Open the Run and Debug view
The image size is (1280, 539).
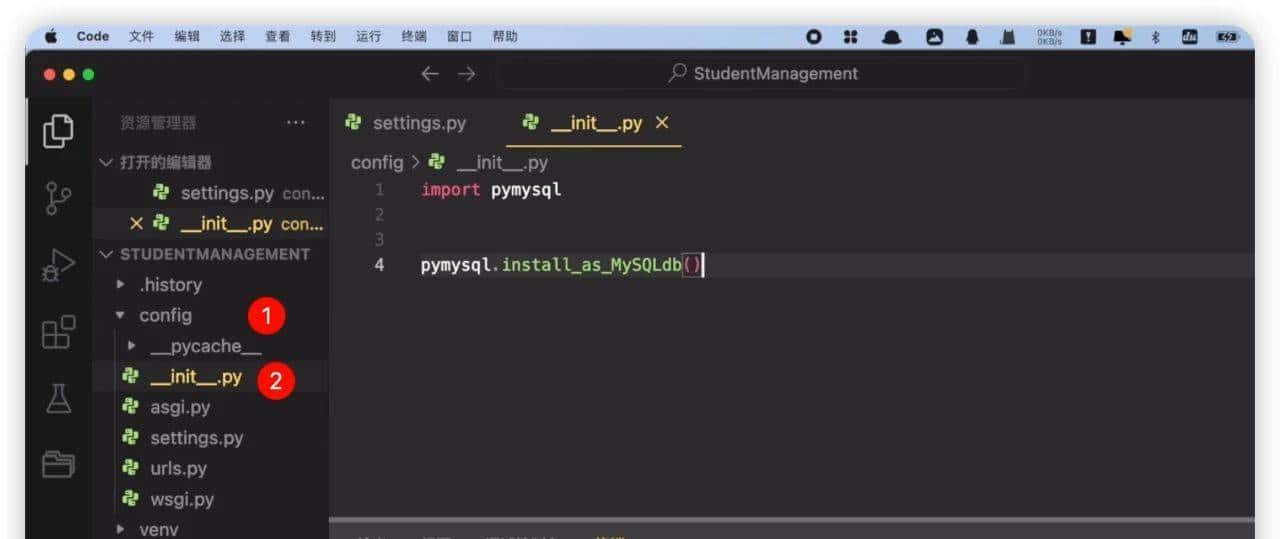58,266
